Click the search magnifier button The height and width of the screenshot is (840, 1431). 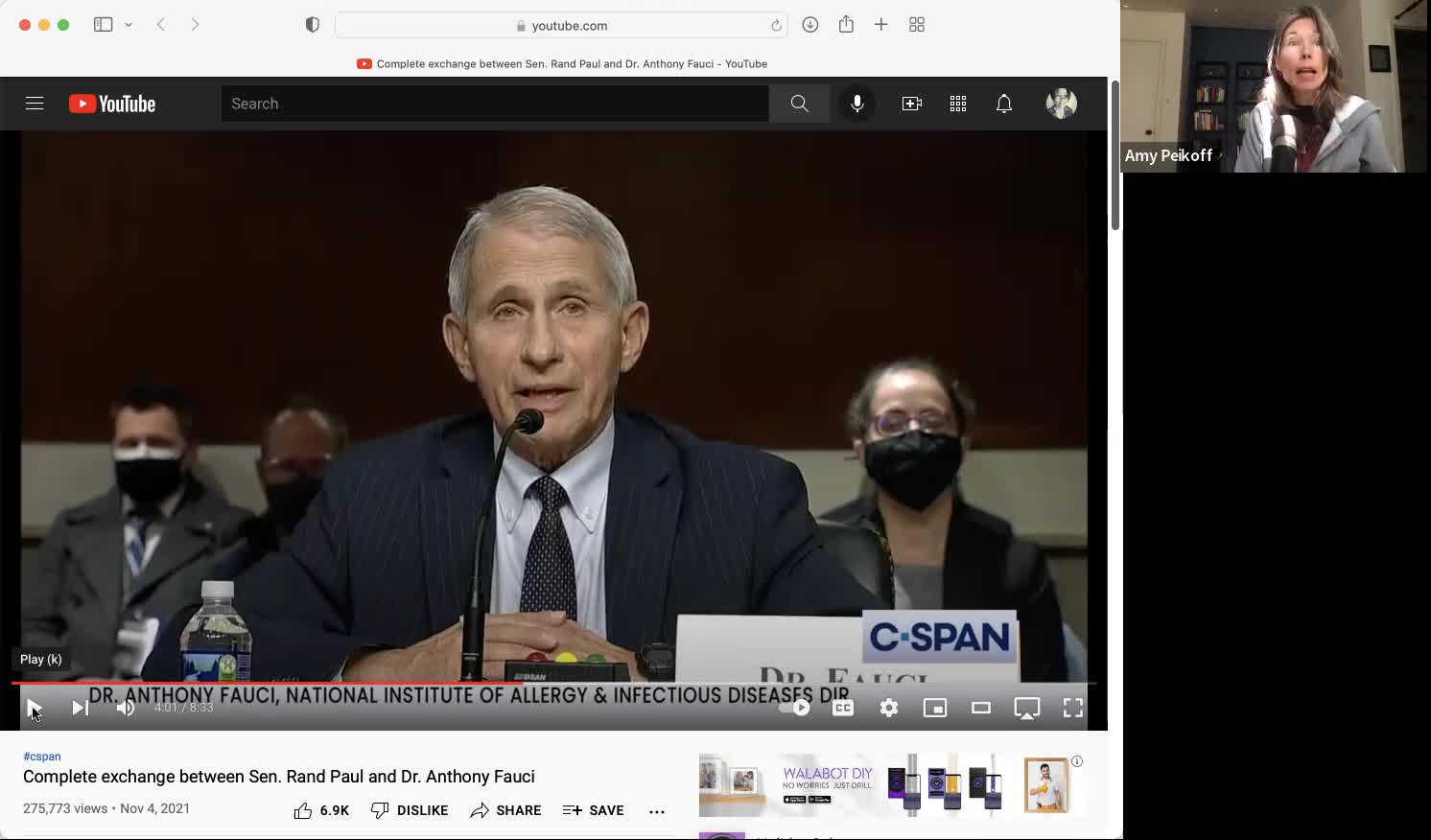[x=799, y=104]
